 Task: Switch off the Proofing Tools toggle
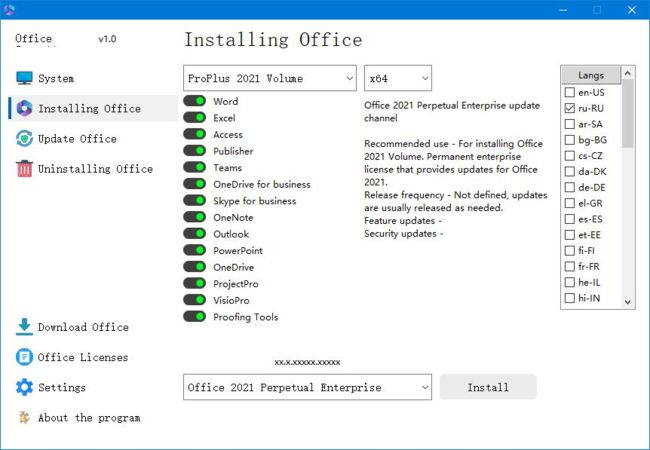pos(194,317)
